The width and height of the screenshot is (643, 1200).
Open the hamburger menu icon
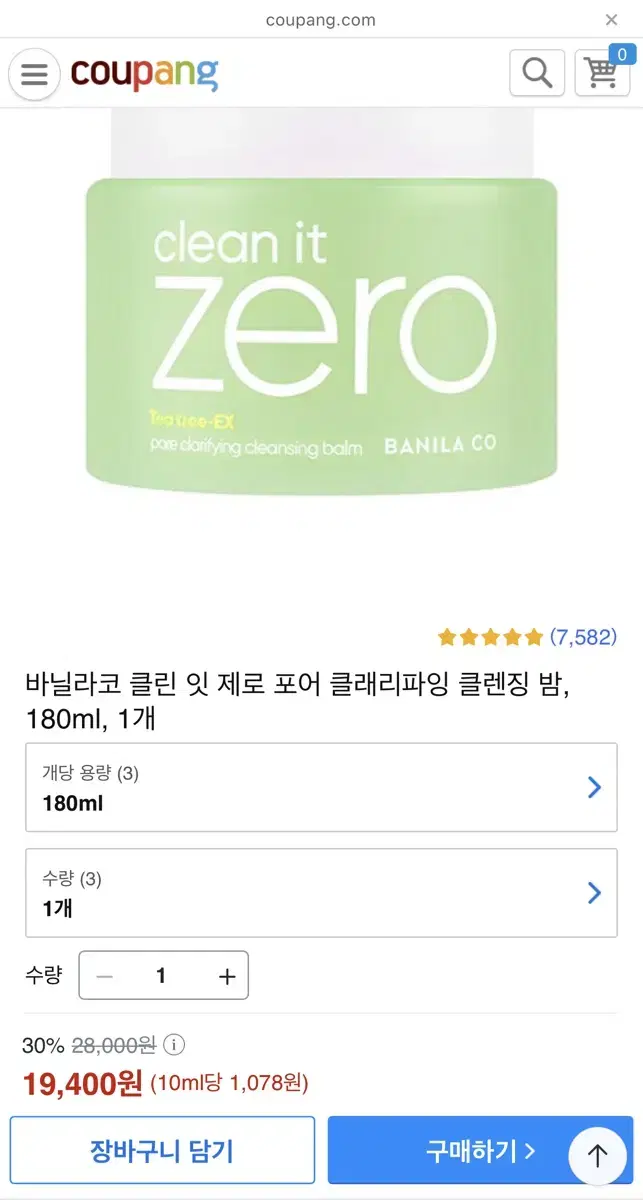tap(35, 74)
